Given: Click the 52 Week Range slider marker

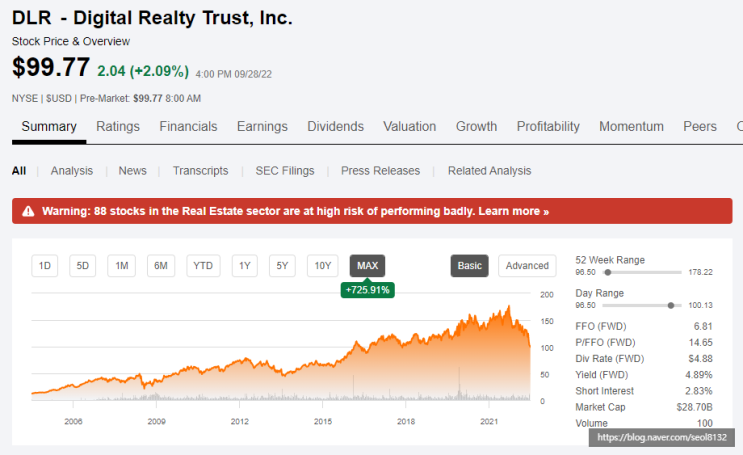Looking at the screenshot, I should [608, 273].
